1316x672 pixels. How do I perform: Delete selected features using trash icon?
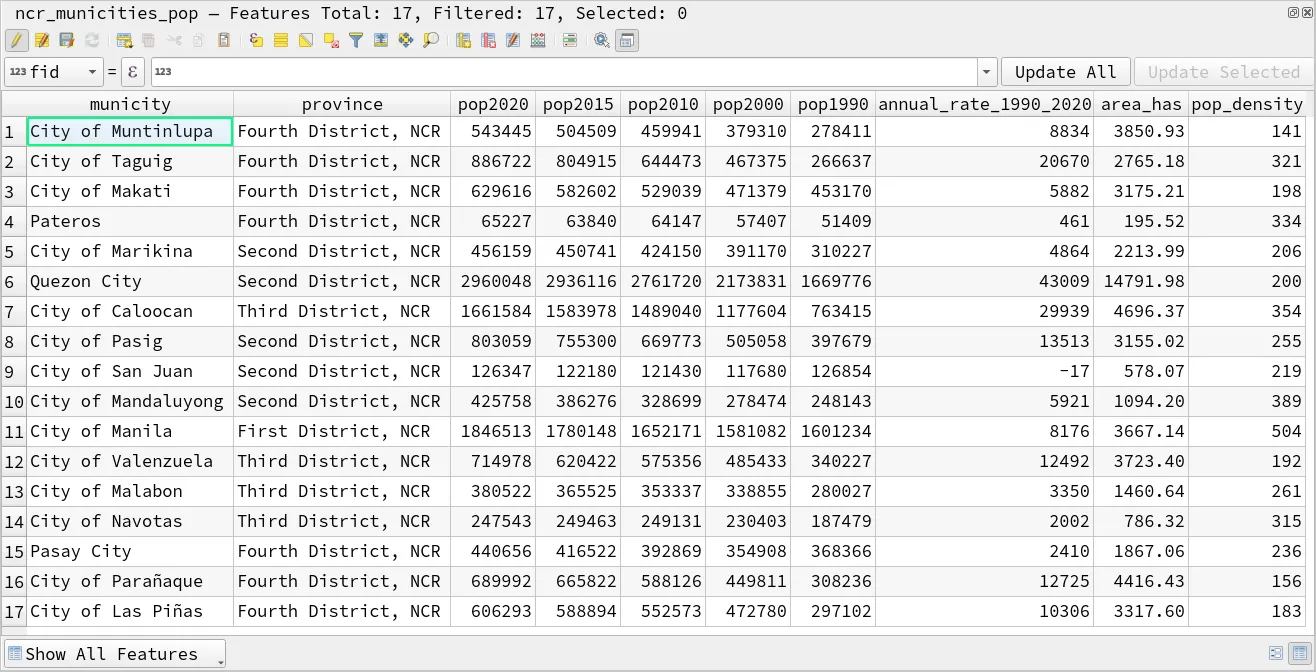click(x=150, y=40)
